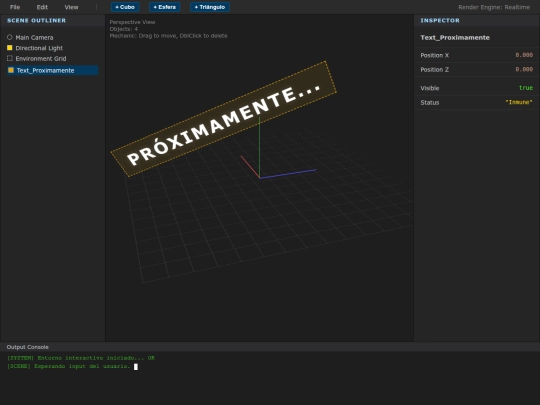540x405 pixels.
Task: Click the Environment Grid dashed square icon
Action: pos(10,58)
